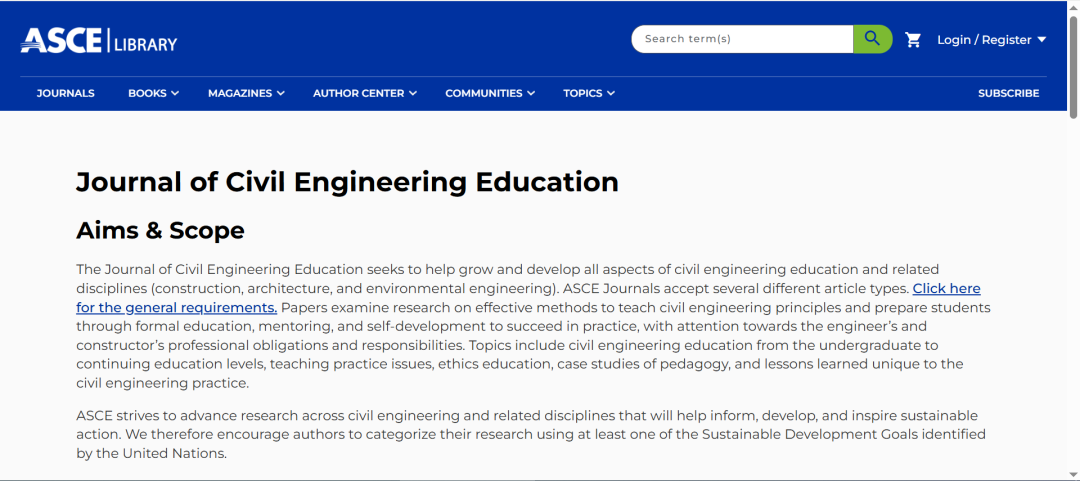Expand the Books menu chevron
This screenshot has height=481, width=1080.
coord(175,94)
